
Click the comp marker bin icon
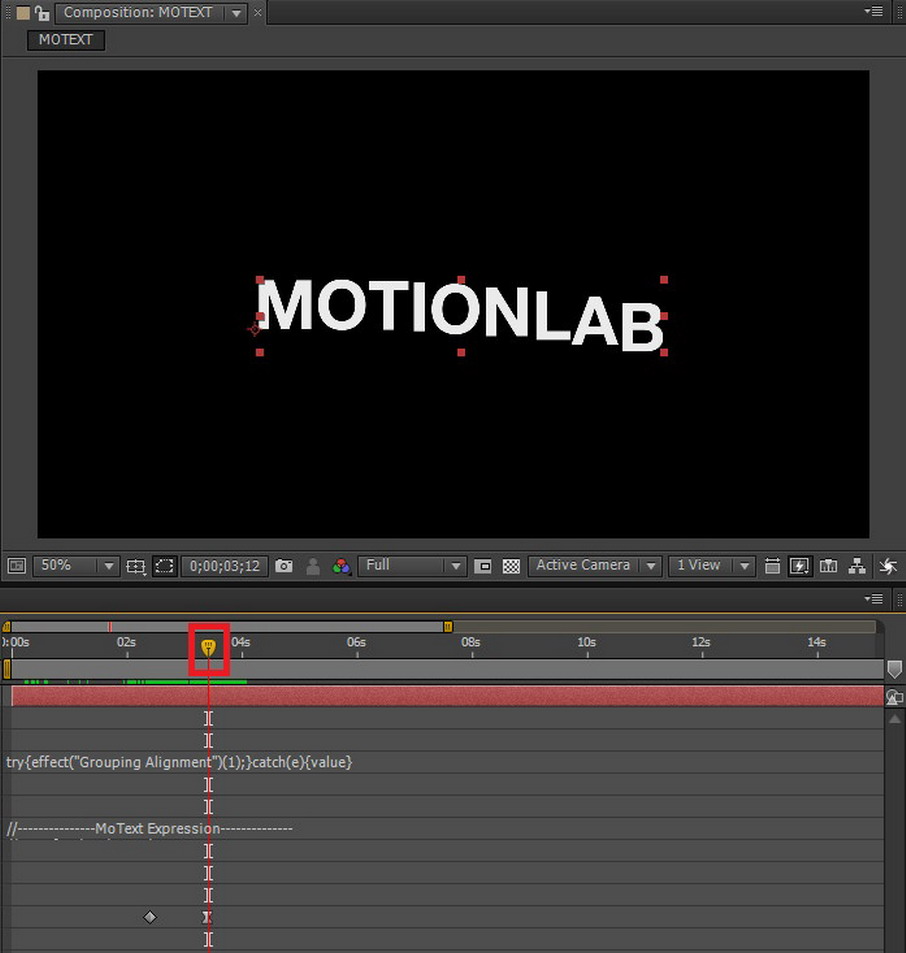coord(894,669)
